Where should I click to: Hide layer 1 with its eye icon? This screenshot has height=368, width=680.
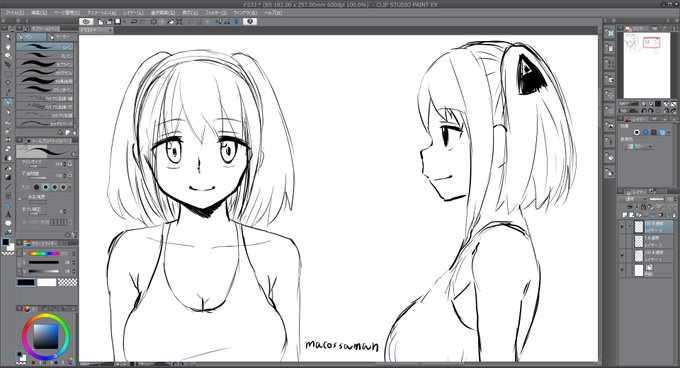(x=622, y=256)
